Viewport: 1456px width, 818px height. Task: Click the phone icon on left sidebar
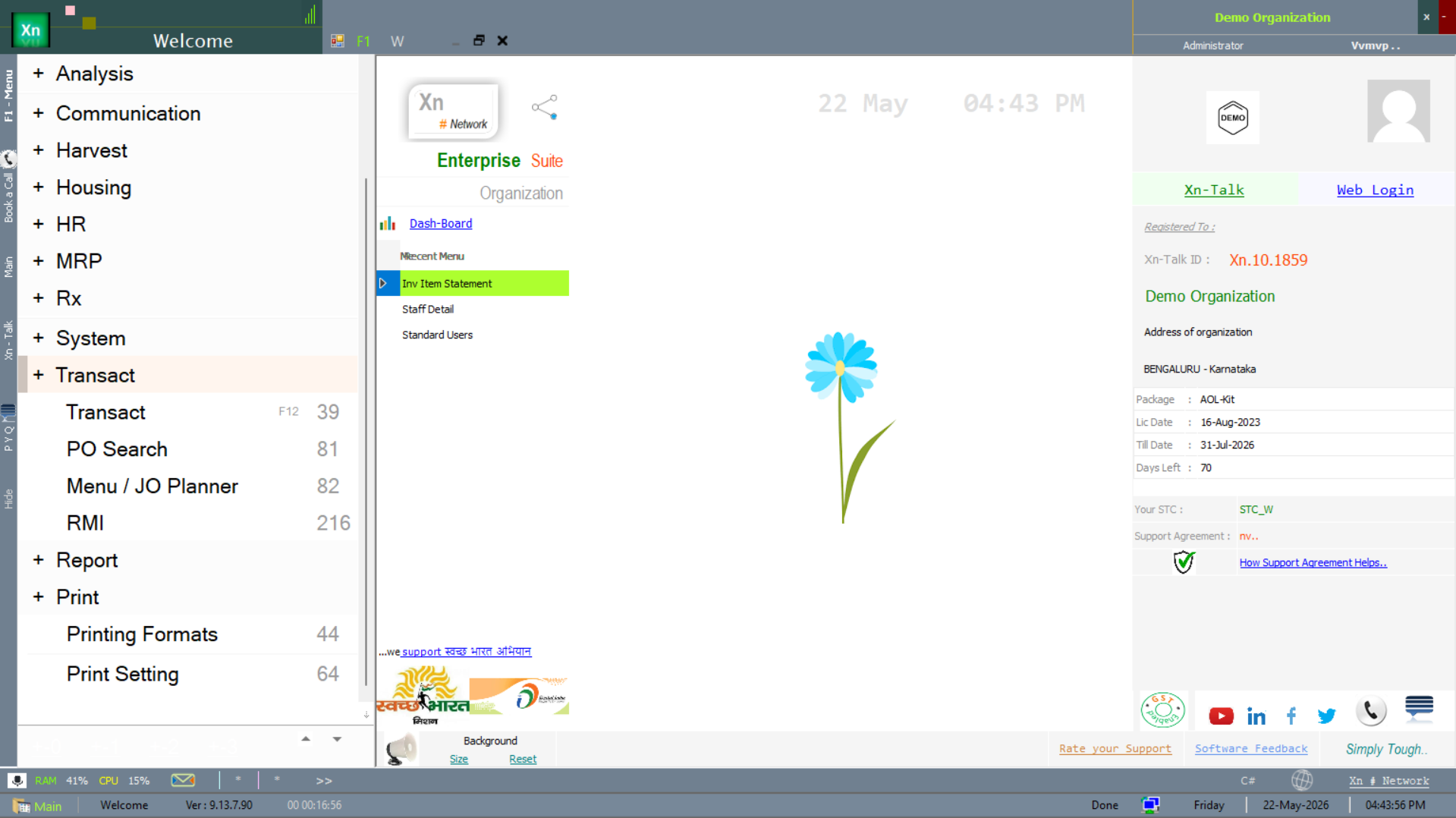[8, 159]
